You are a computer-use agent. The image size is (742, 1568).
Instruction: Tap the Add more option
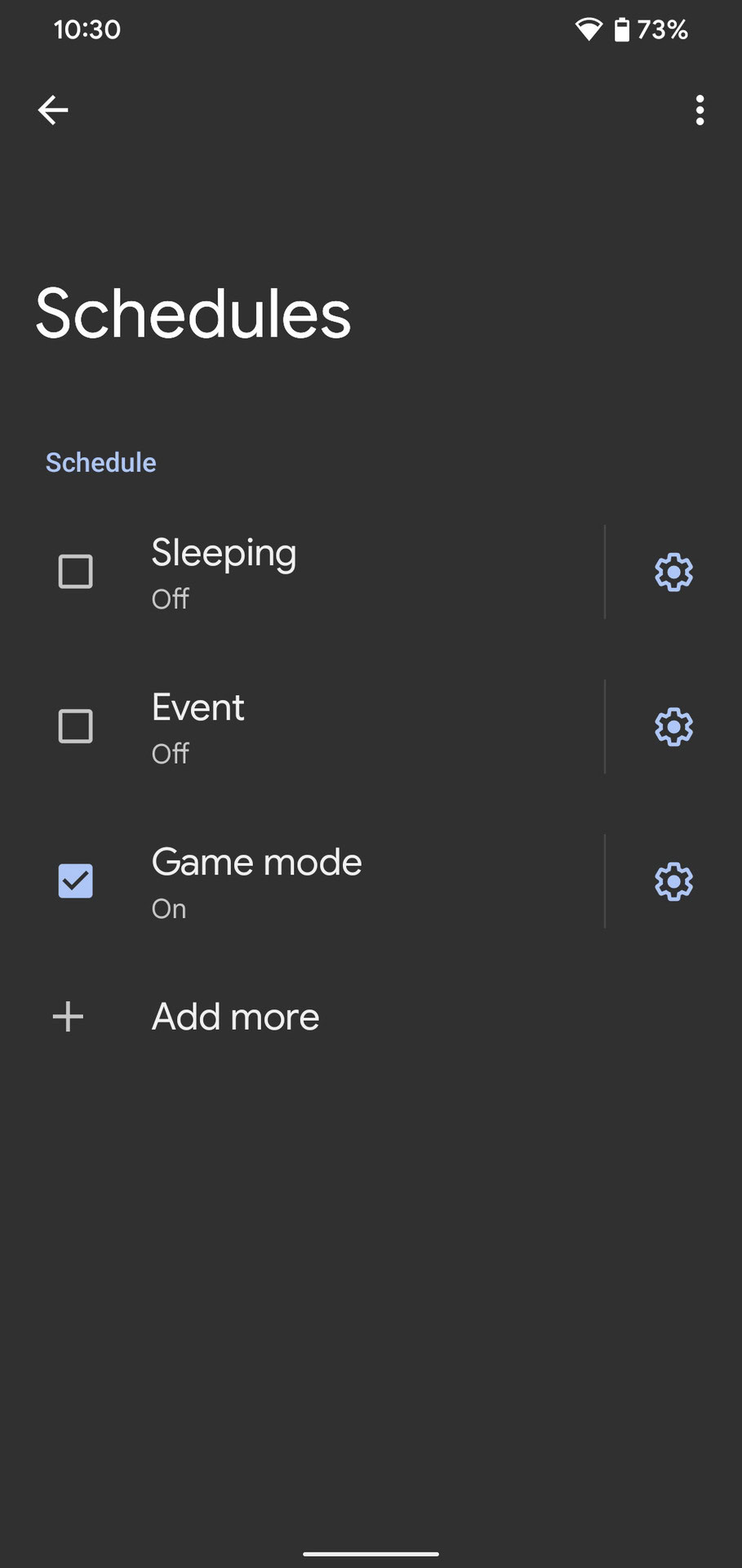[x=235, y=1017]
